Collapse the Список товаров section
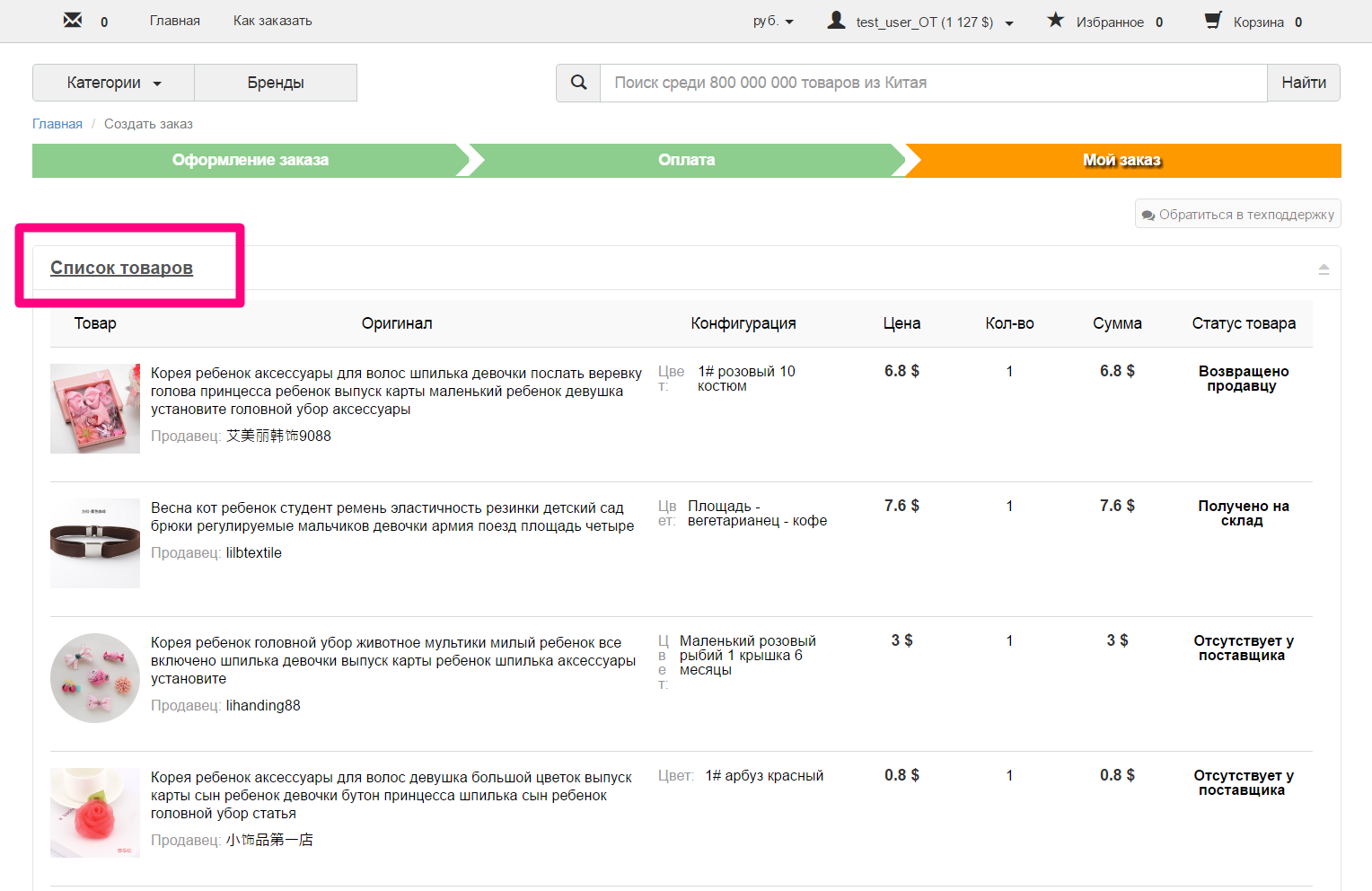Image resolution: width=1372 pixels, height=891 pixels. [1324, 268]
